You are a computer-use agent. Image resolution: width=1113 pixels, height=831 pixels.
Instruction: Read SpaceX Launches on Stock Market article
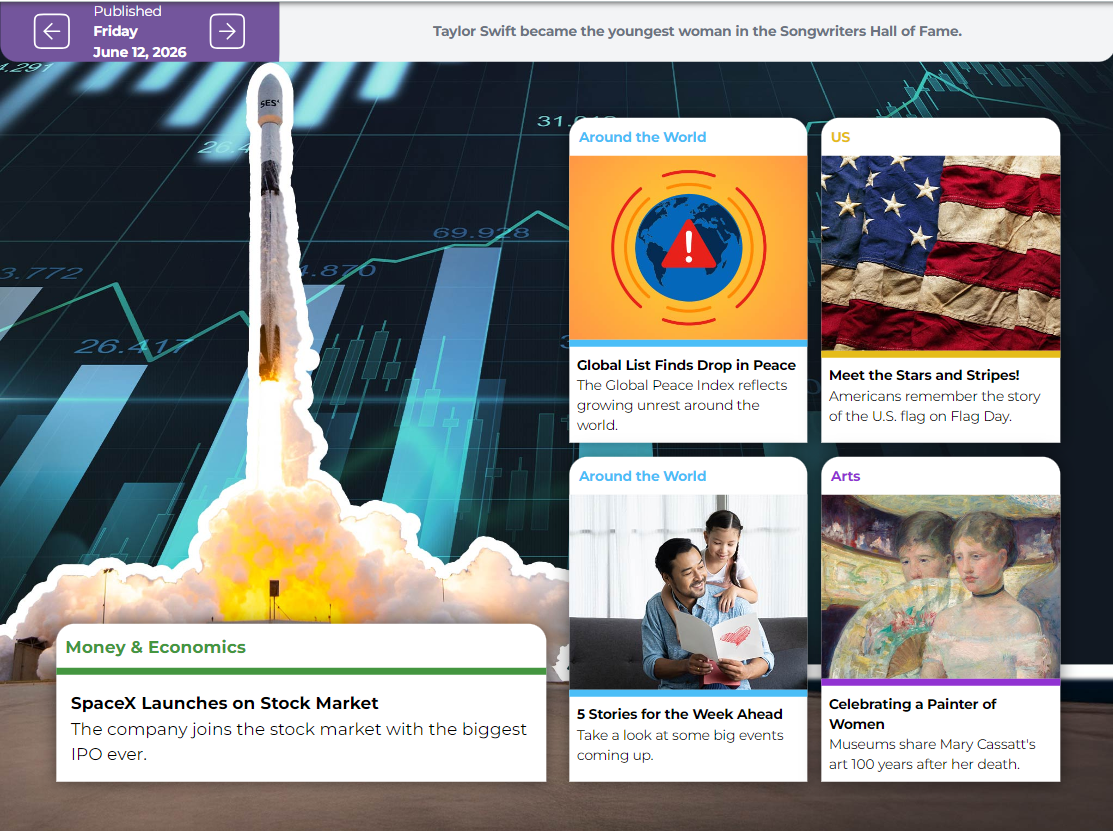click(x=224, y=703)
